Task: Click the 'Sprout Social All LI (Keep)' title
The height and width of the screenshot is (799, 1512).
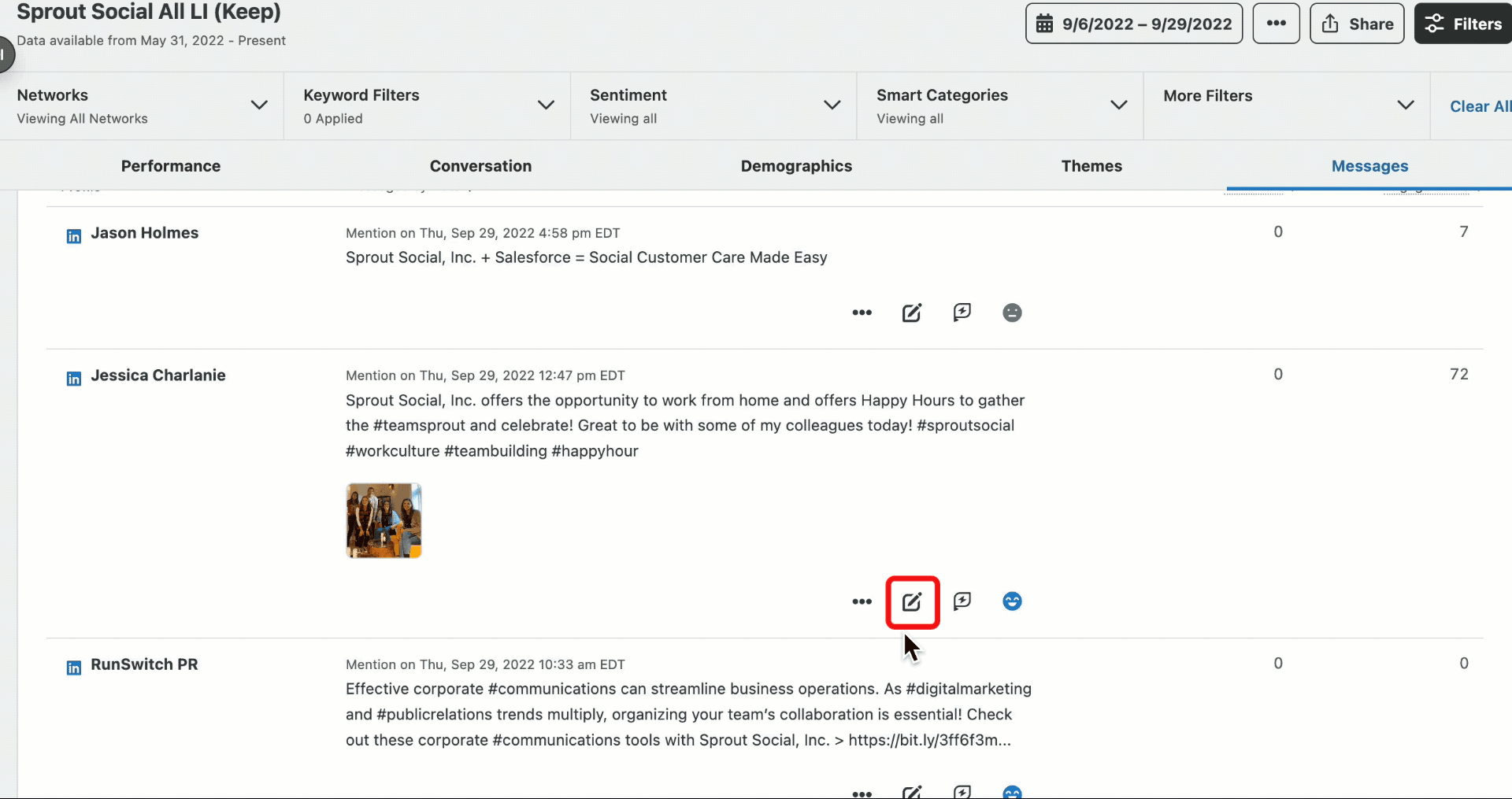Action: point(149,12)
